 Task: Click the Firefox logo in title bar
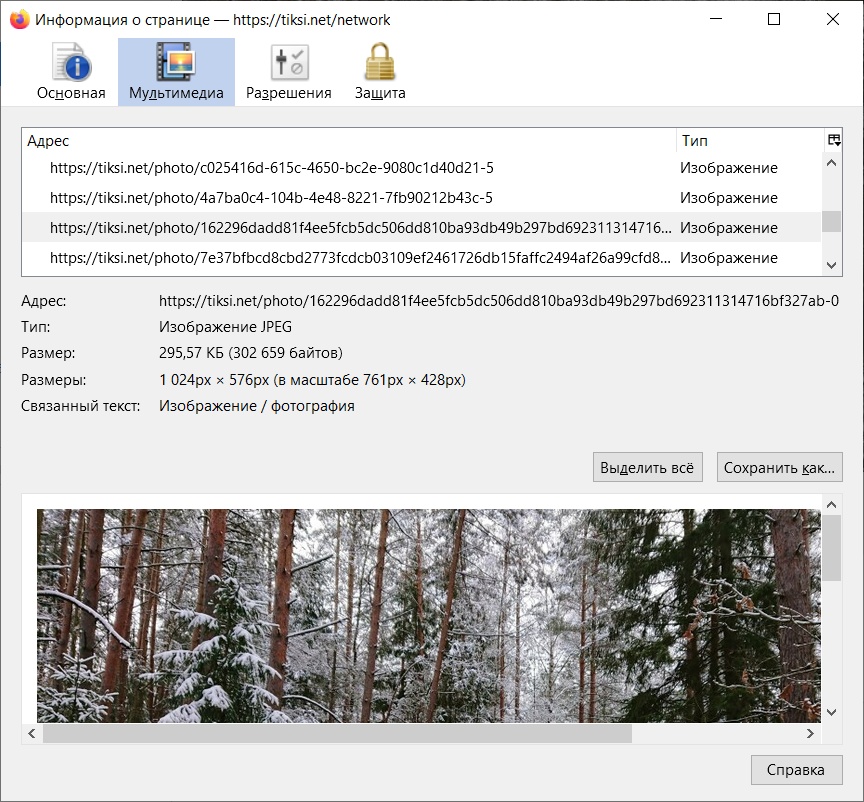19,20
